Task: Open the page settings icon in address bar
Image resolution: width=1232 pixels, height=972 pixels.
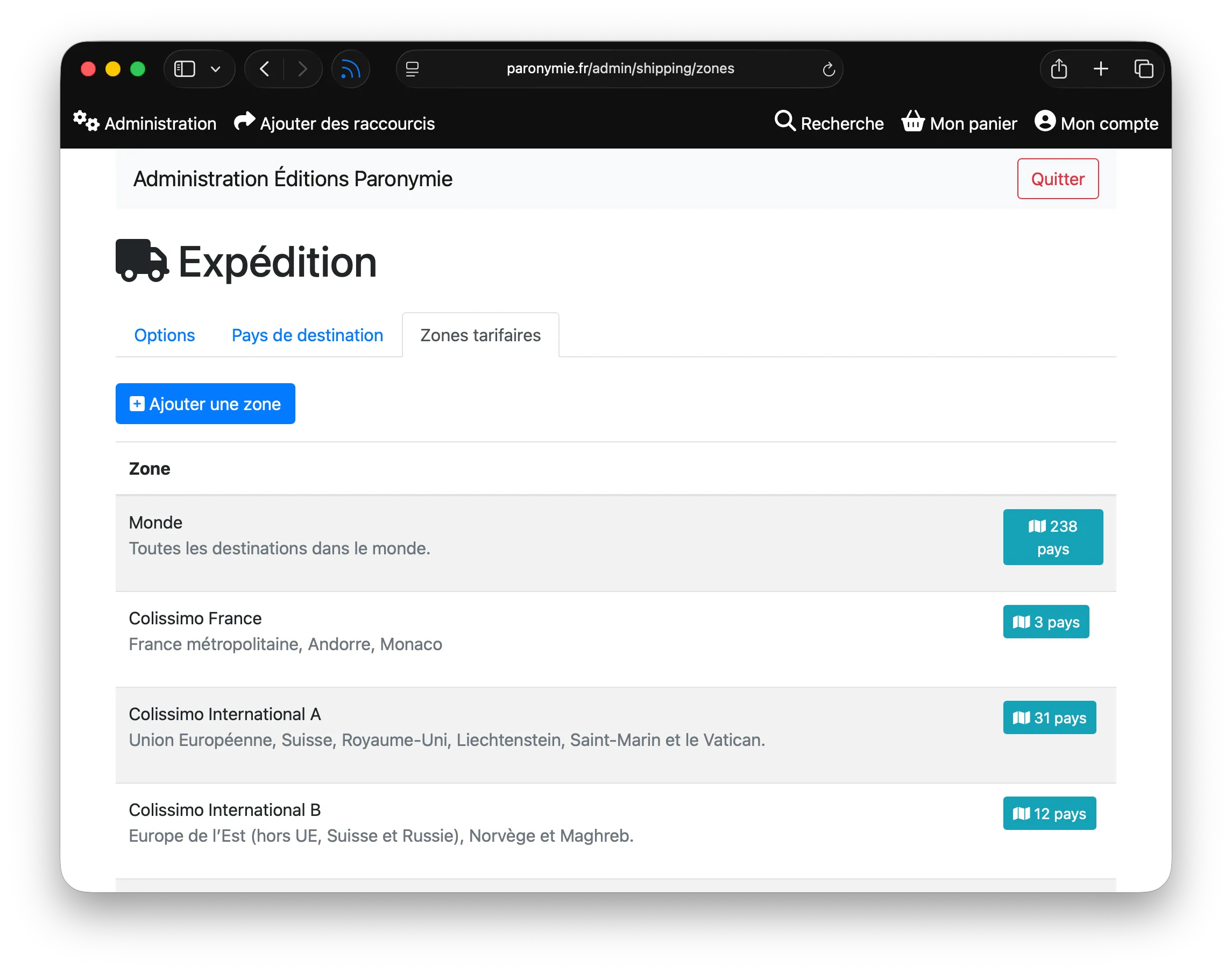Action: (413, 69)
